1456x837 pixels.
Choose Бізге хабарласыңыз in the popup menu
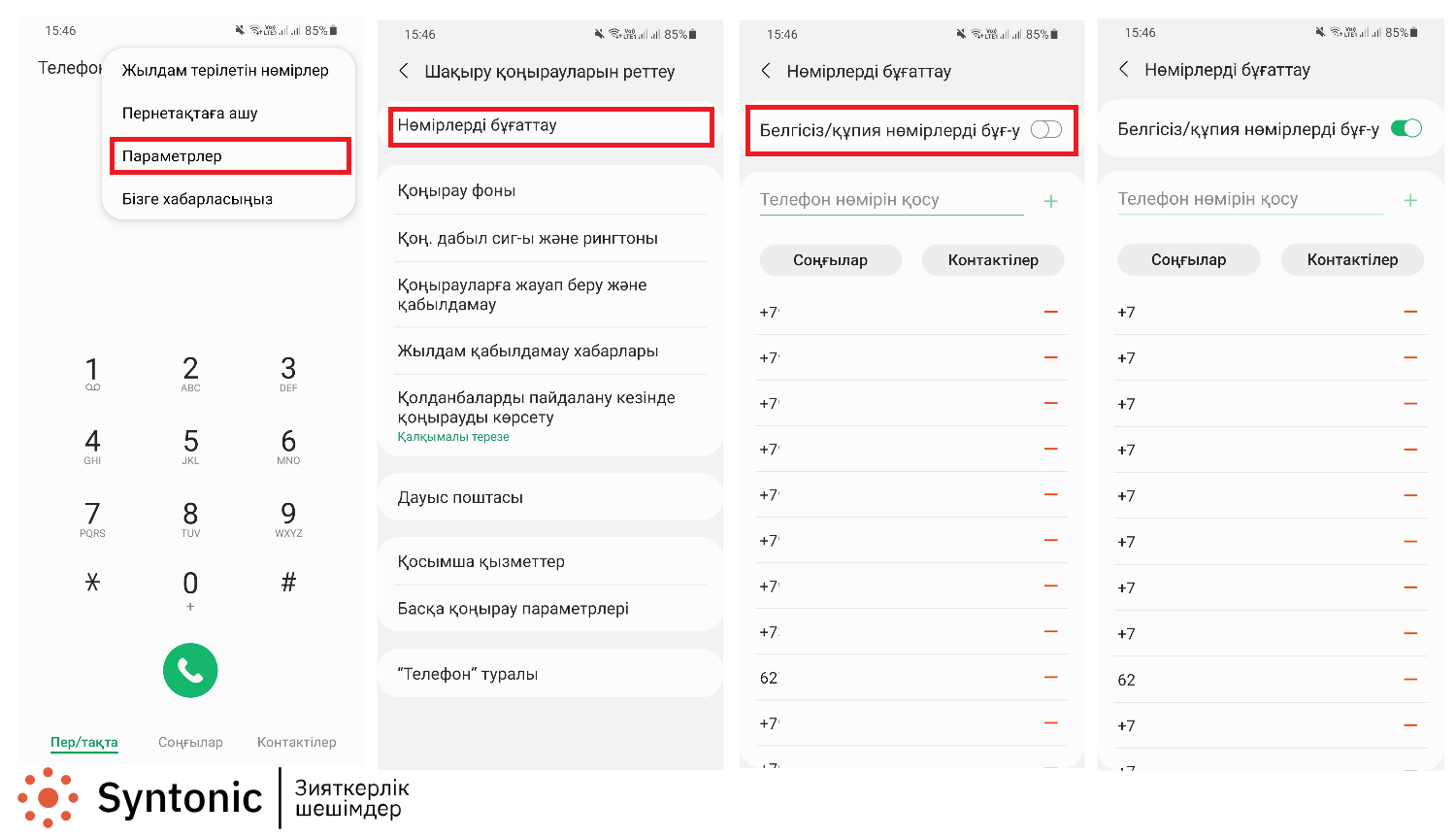197,199
